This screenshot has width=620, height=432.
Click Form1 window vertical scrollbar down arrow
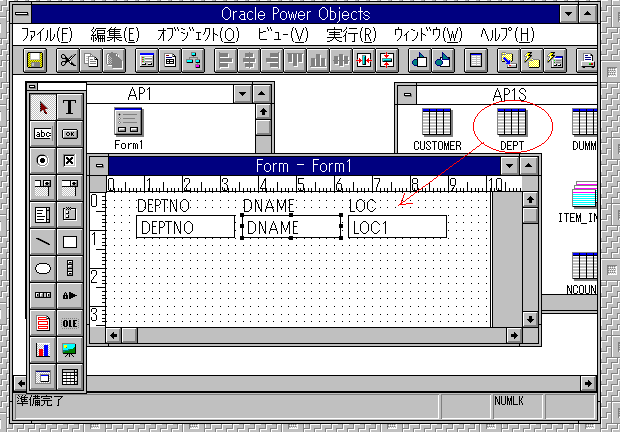pos(531,319)
